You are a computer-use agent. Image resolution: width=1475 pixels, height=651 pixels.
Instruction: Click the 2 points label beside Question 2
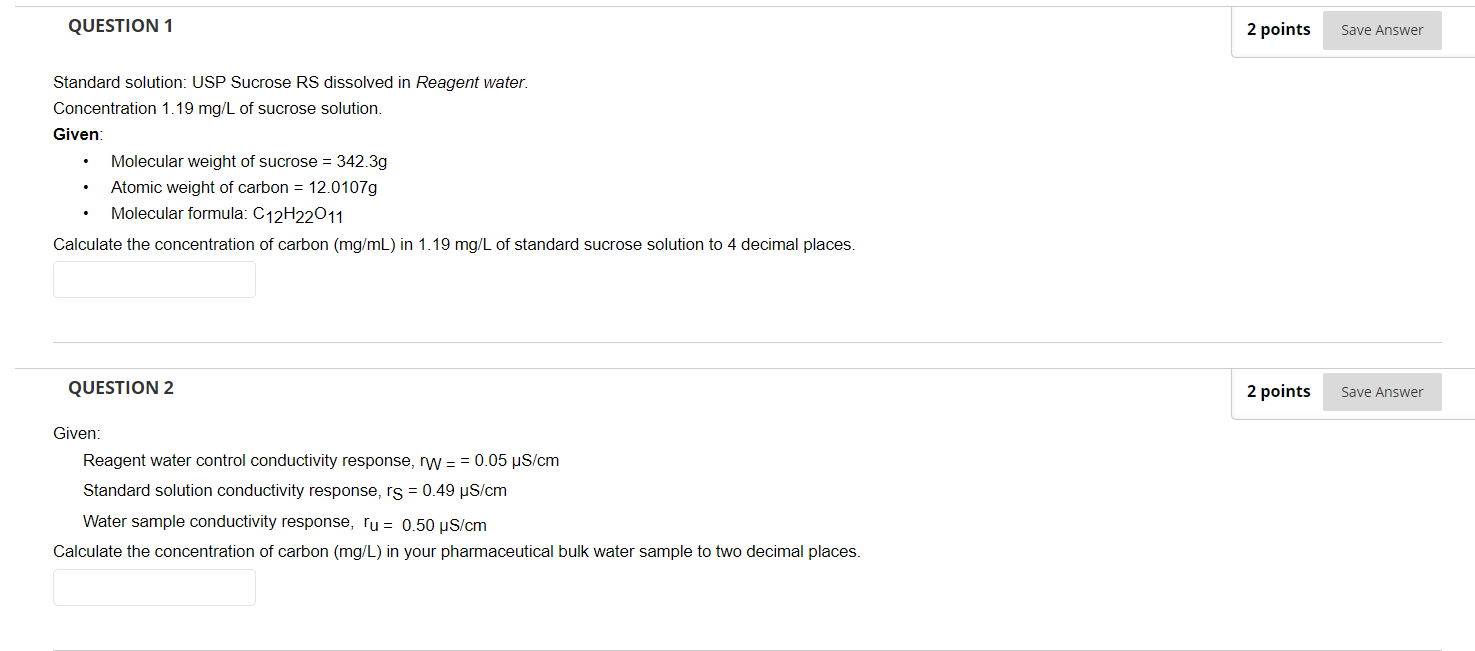pos(1278,390)
